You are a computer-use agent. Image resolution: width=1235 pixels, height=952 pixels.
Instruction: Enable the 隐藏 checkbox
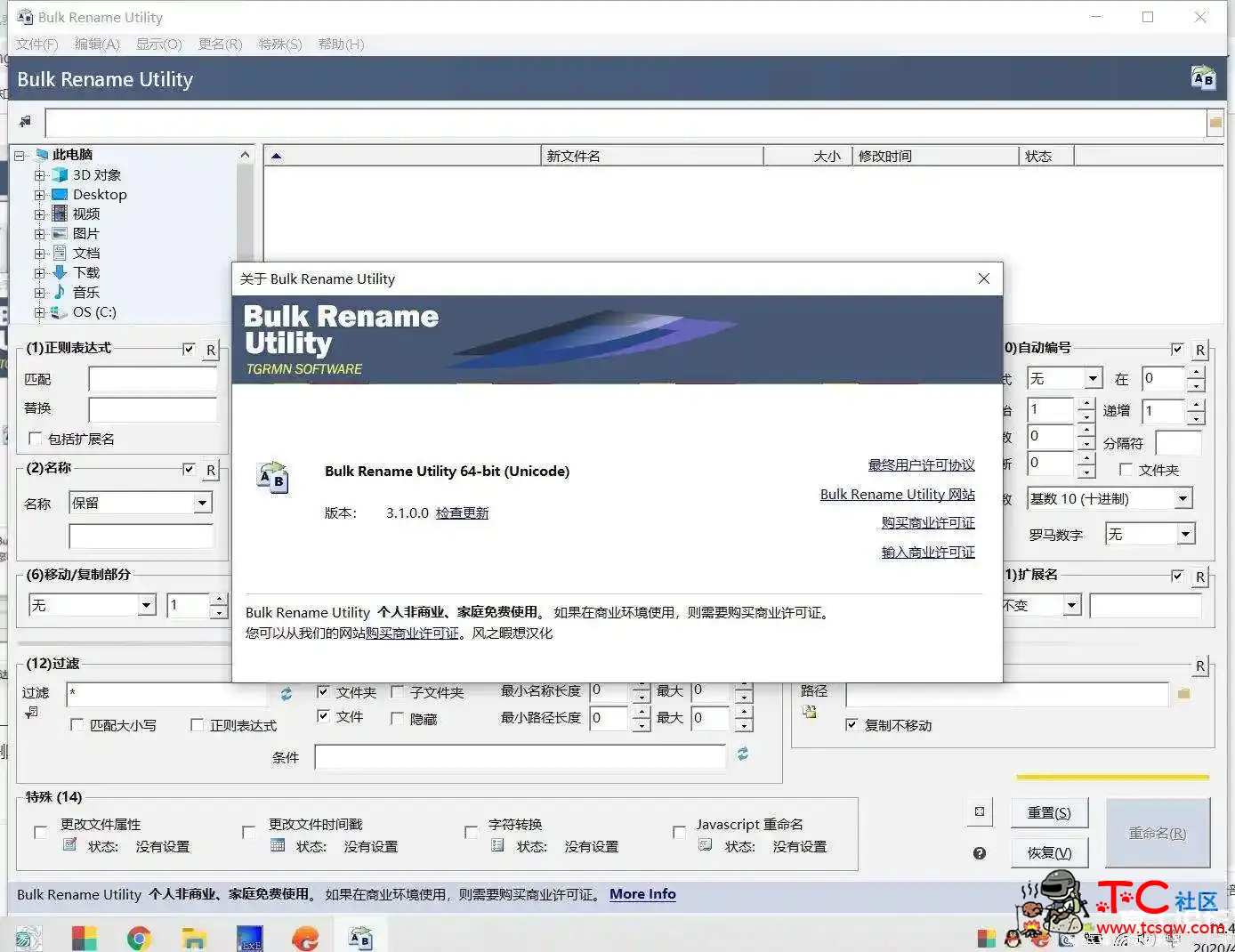point(398,718)
